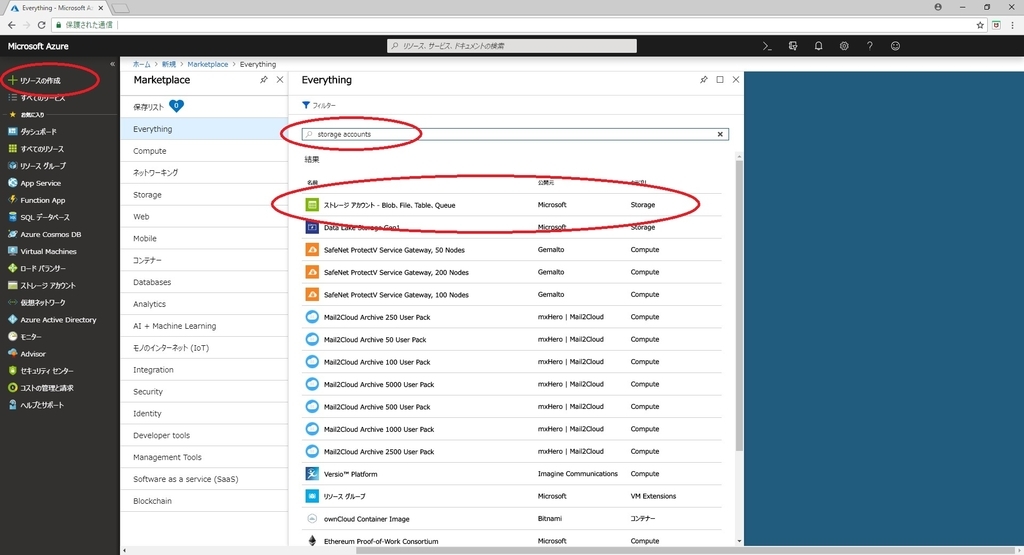Open すべてのサービス in sidebar

(x=37, y=98)
